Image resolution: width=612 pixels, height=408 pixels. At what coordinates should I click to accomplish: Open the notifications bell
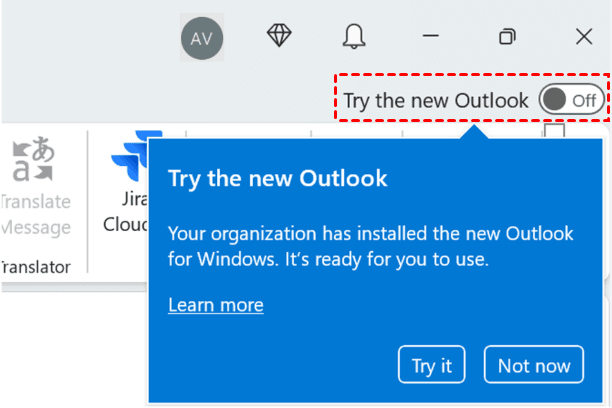tap(354, 37)
